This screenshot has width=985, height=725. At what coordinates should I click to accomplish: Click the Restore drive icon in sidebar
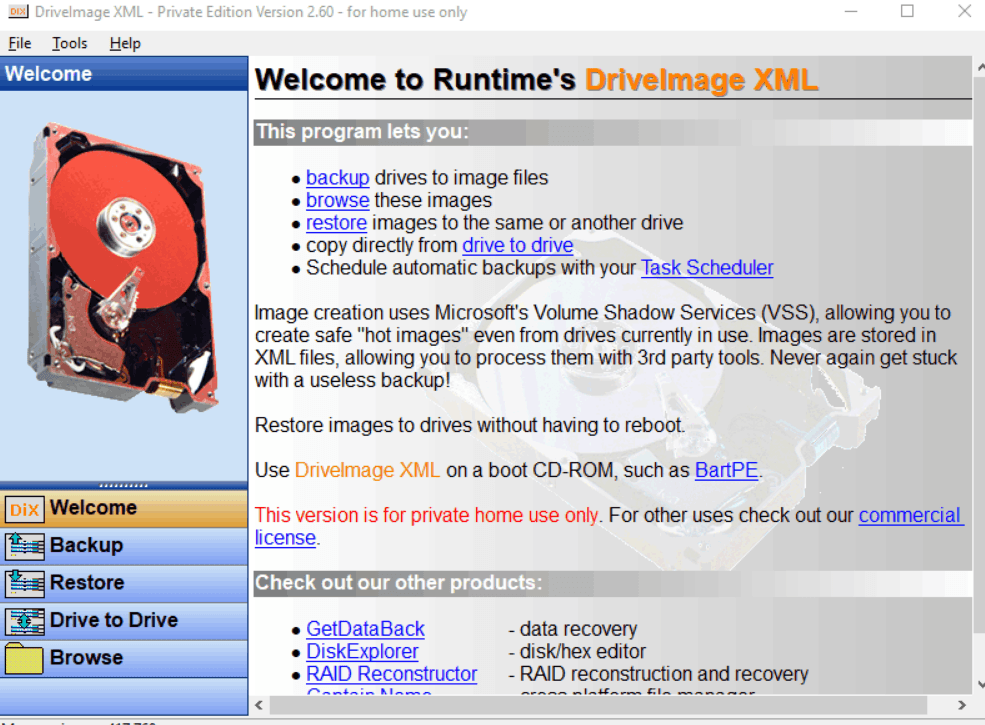point(24,583)
